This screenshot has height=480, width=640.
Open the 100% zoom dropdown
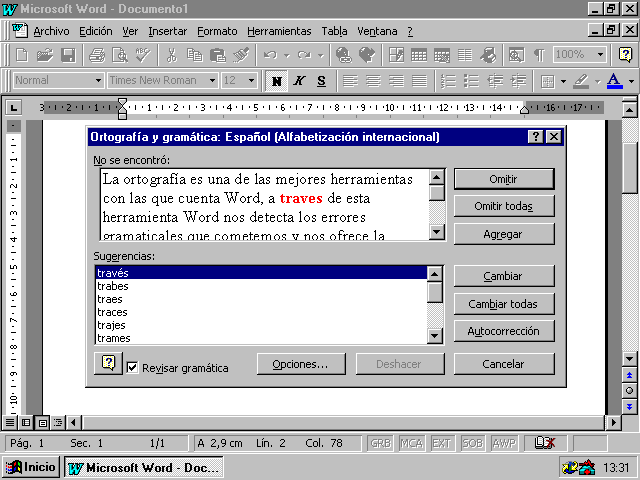(x=600, y=54)
